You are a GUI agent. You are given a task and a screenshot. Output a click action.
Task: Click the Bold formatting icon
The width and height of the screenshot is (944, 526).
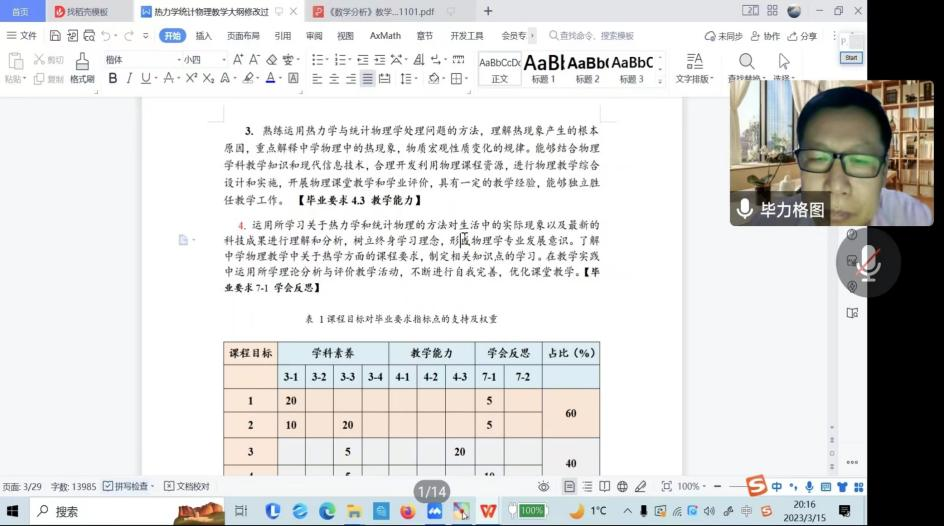[x=113, y=79]
